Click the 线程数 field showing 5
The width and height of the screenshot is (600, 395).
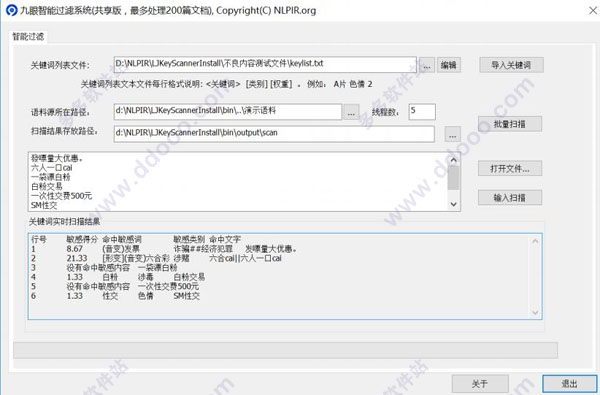coord(422,111)
